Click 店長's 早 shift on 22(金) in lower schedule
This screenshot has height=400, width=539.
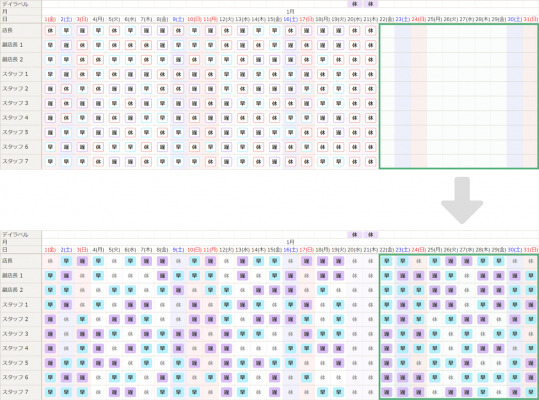pos(387,261)
